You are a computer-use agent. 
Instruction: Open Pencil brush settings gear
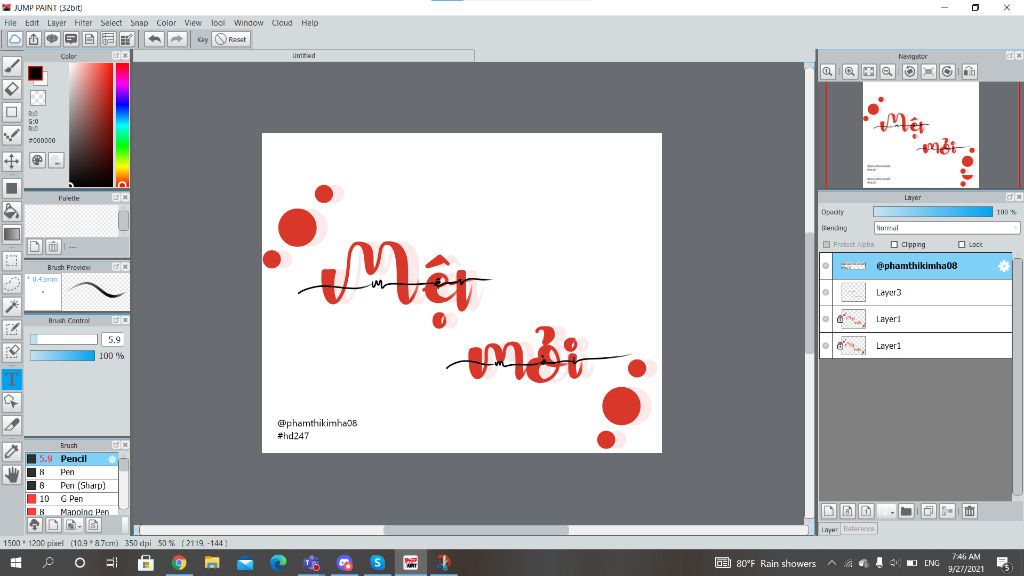pyautogui.click(x=112, y=459)
